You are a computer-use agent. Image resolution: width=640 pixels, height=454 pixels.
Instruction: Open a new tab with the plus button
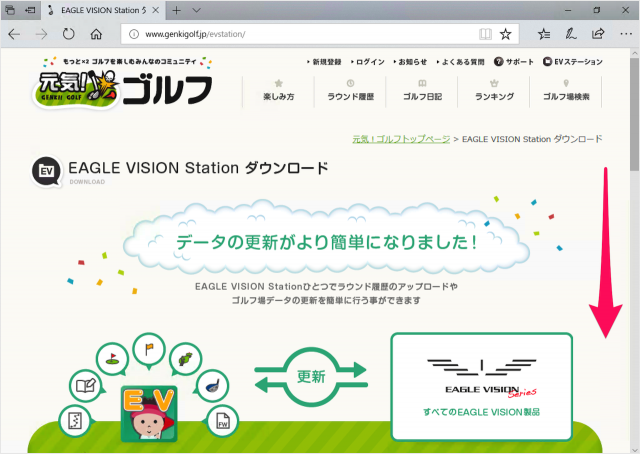[176, 10]
